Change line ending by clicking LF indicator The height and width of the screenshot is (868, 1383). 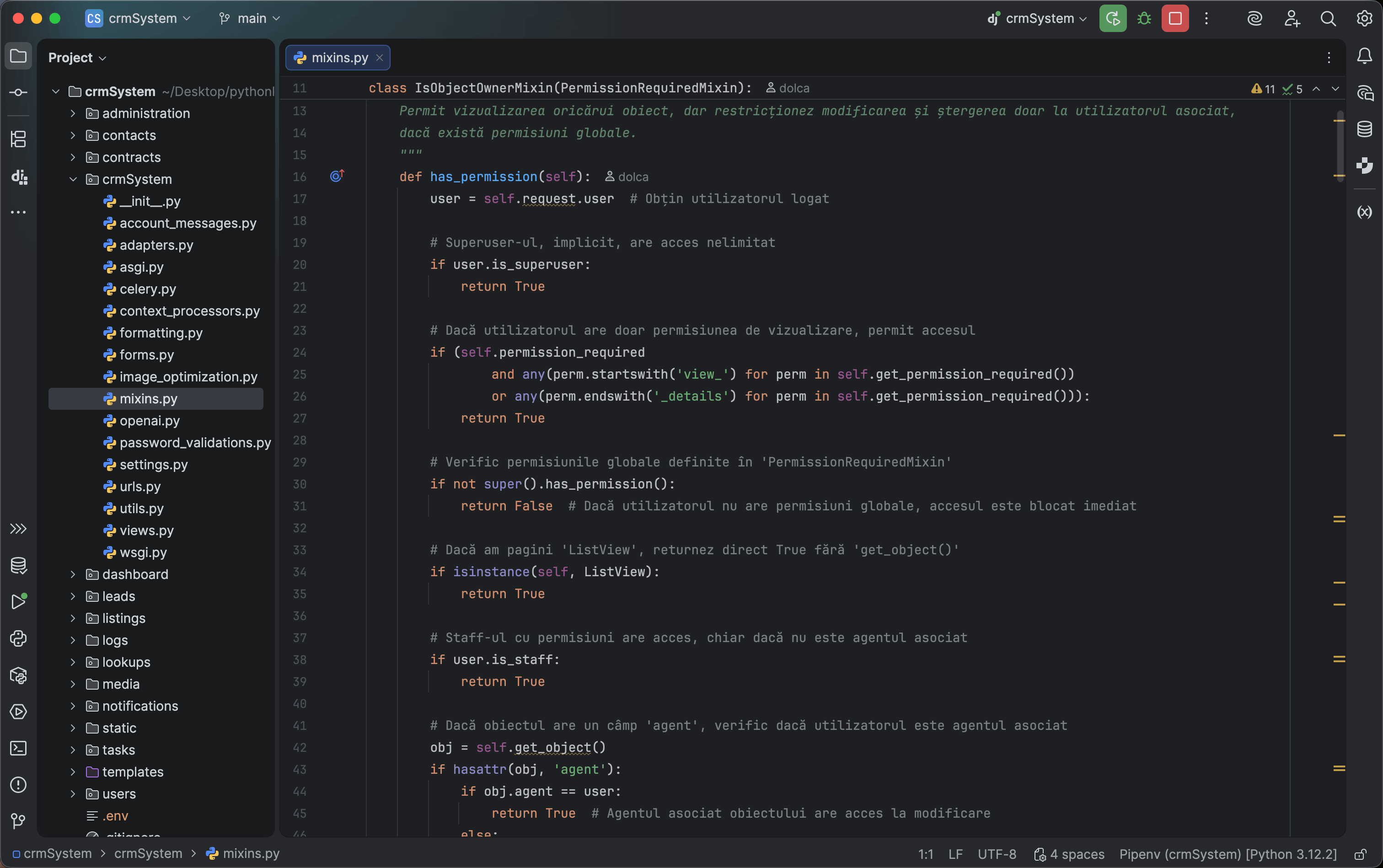tap(954, 854)
